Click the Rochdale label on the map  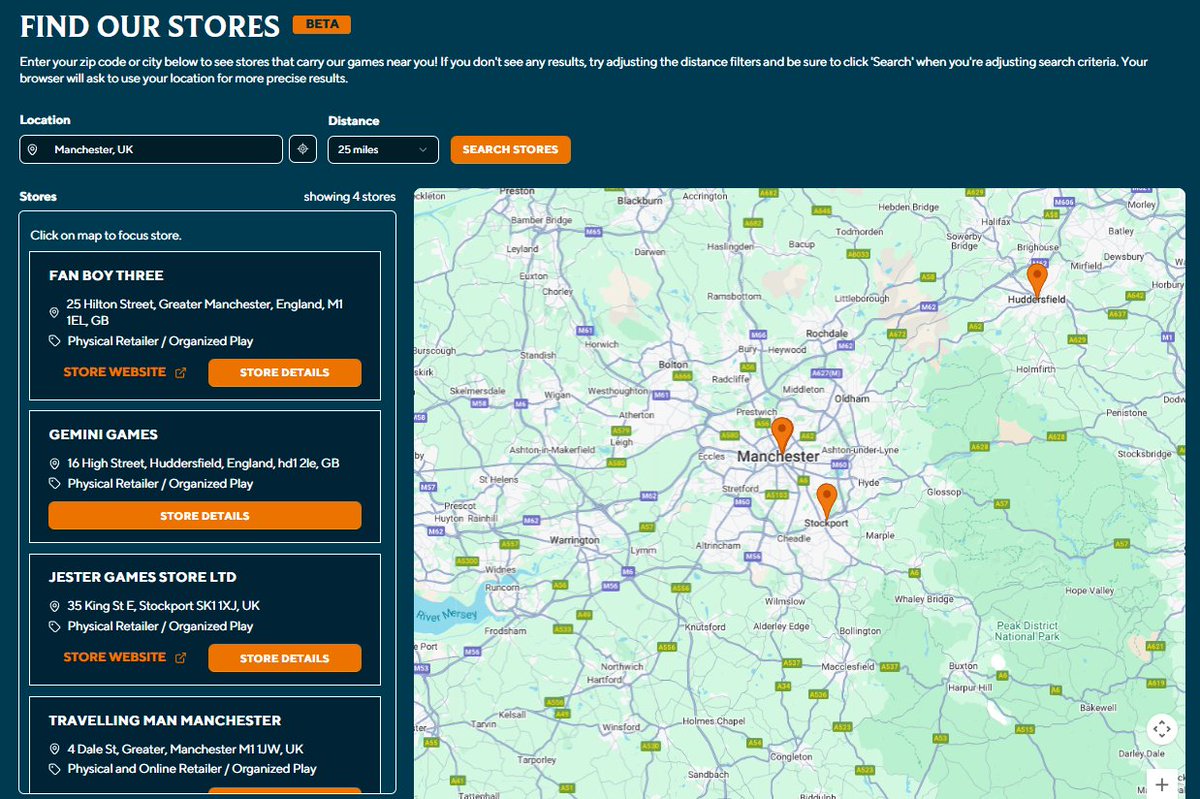pyautogui.click(x=827, y=333)
